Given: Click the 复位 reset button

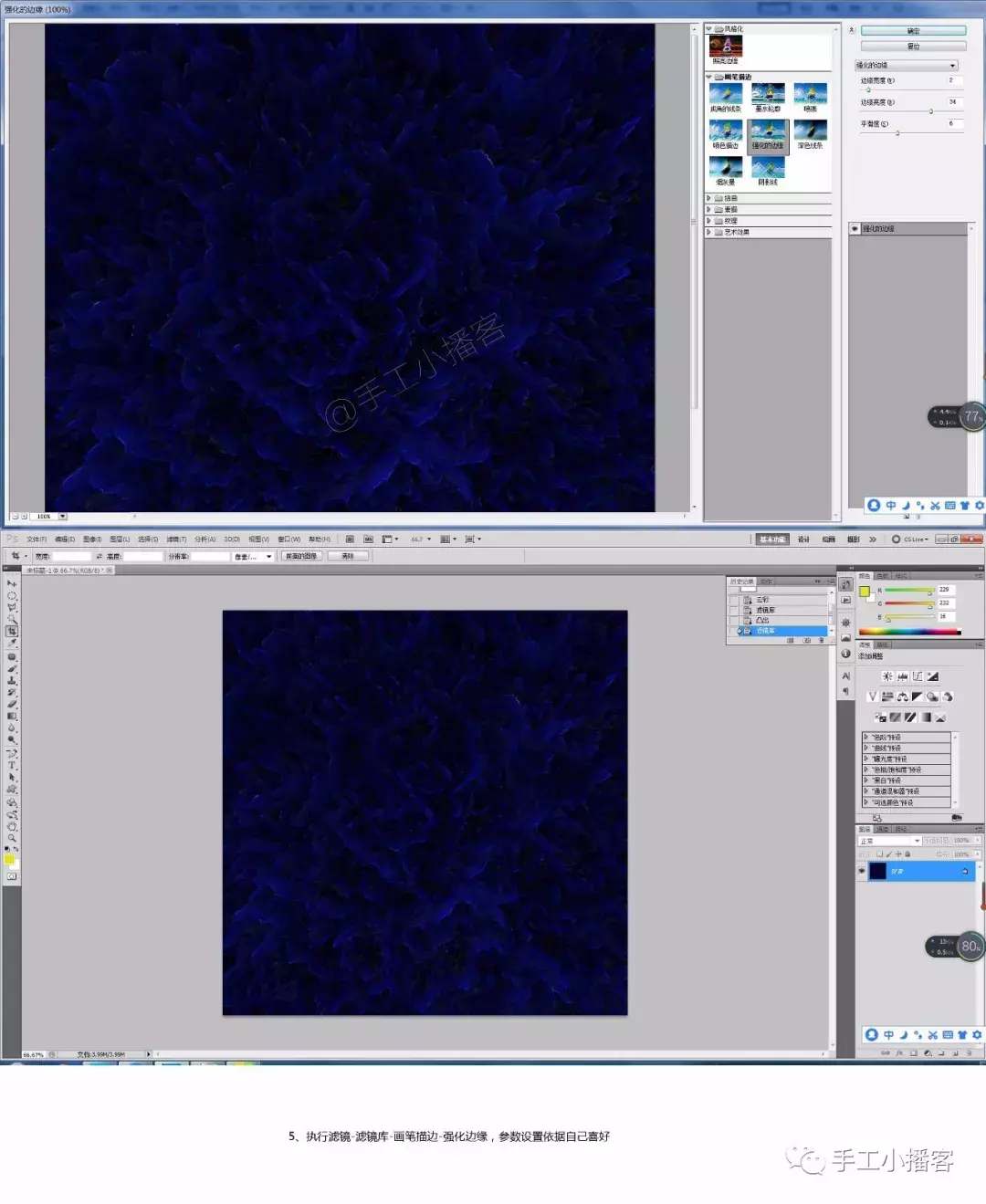Looking at the screenshot, I should (913, 46).
